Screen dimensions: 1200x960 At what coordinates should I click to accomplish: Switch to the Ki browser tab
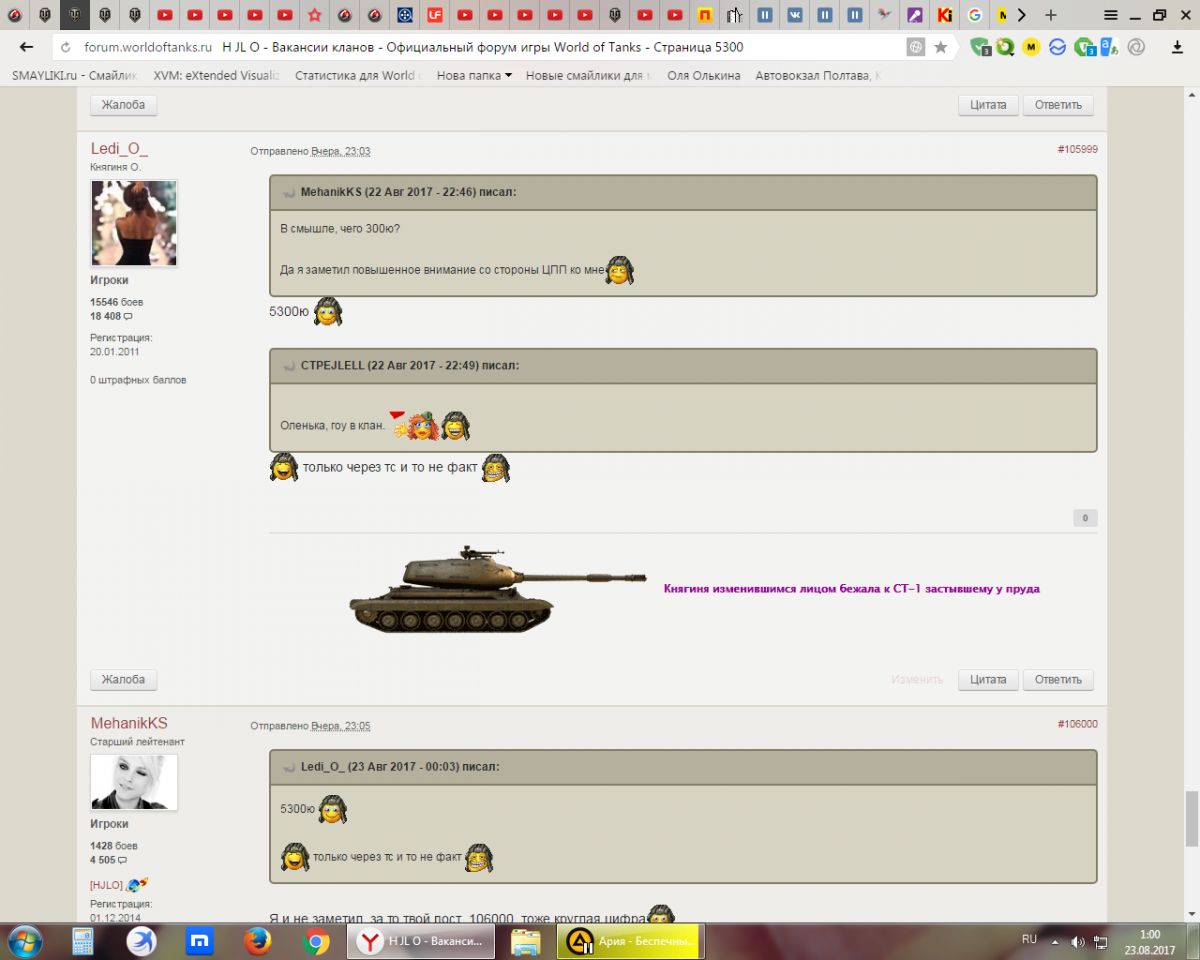tap(944, 15)
